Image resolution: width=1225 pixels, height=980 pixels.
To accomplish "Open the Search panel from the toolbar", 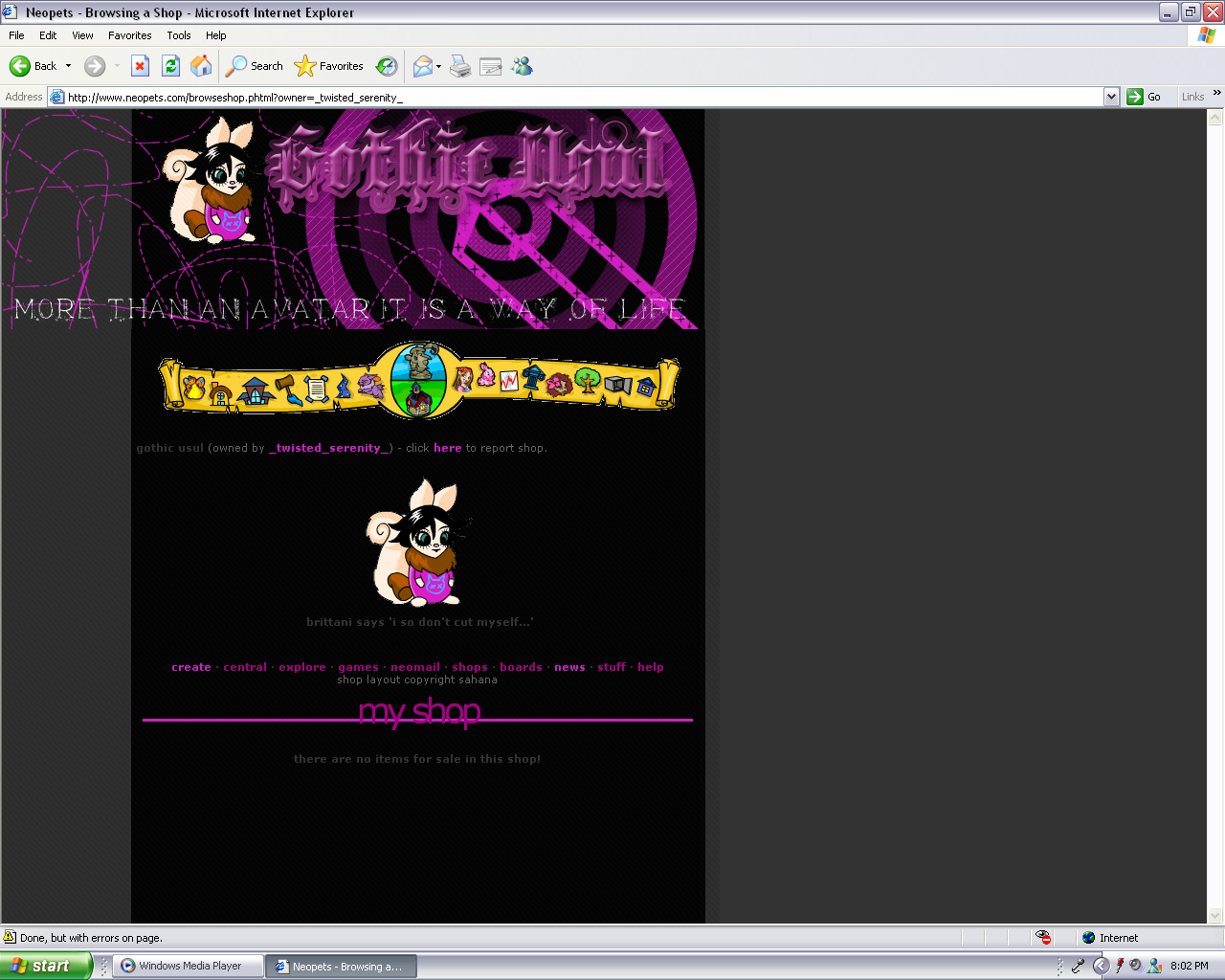I will [x=253, y=66].
